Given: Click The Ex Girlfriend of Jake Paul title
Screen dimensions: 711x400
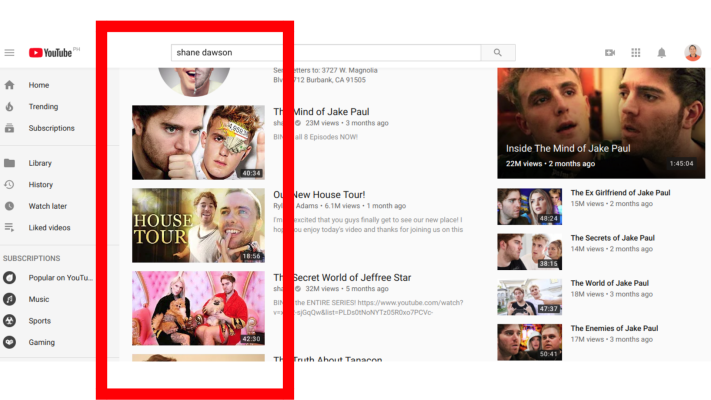Looking at the screenshot, I should click(x=620, y=193).
